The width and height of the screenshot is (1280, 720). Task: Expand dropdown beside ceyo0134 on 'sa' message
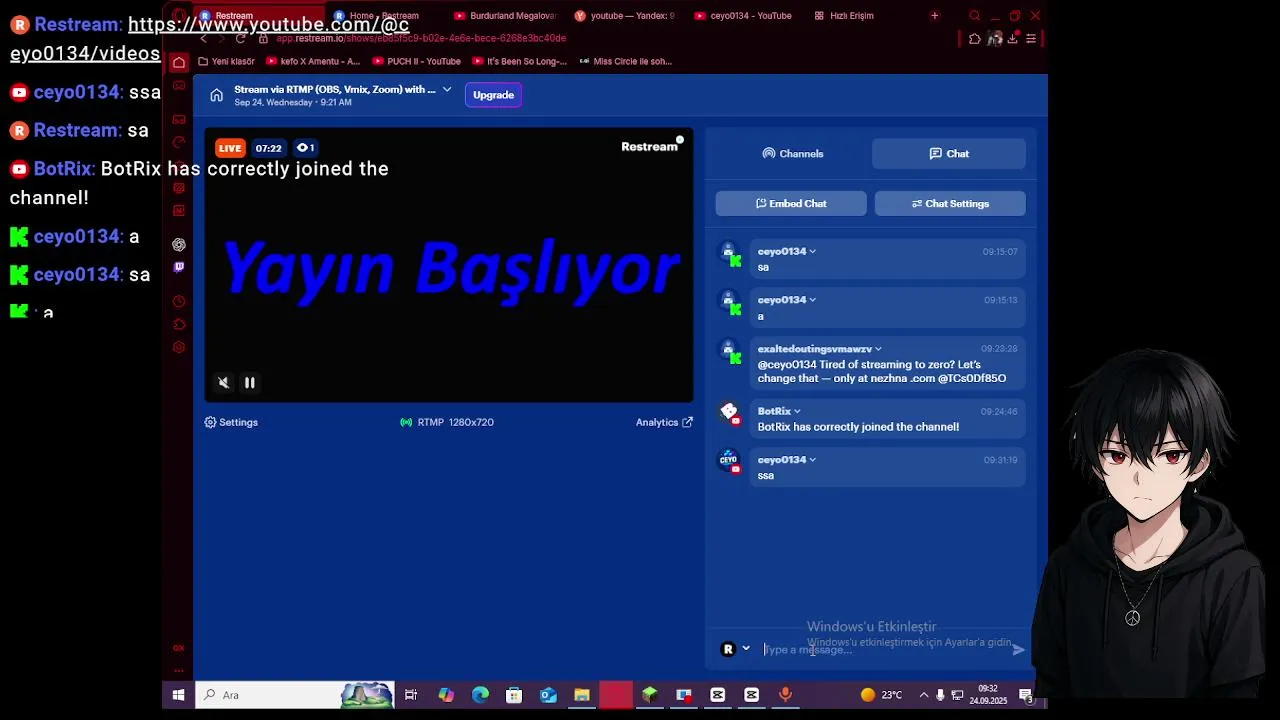pos(812,252)
